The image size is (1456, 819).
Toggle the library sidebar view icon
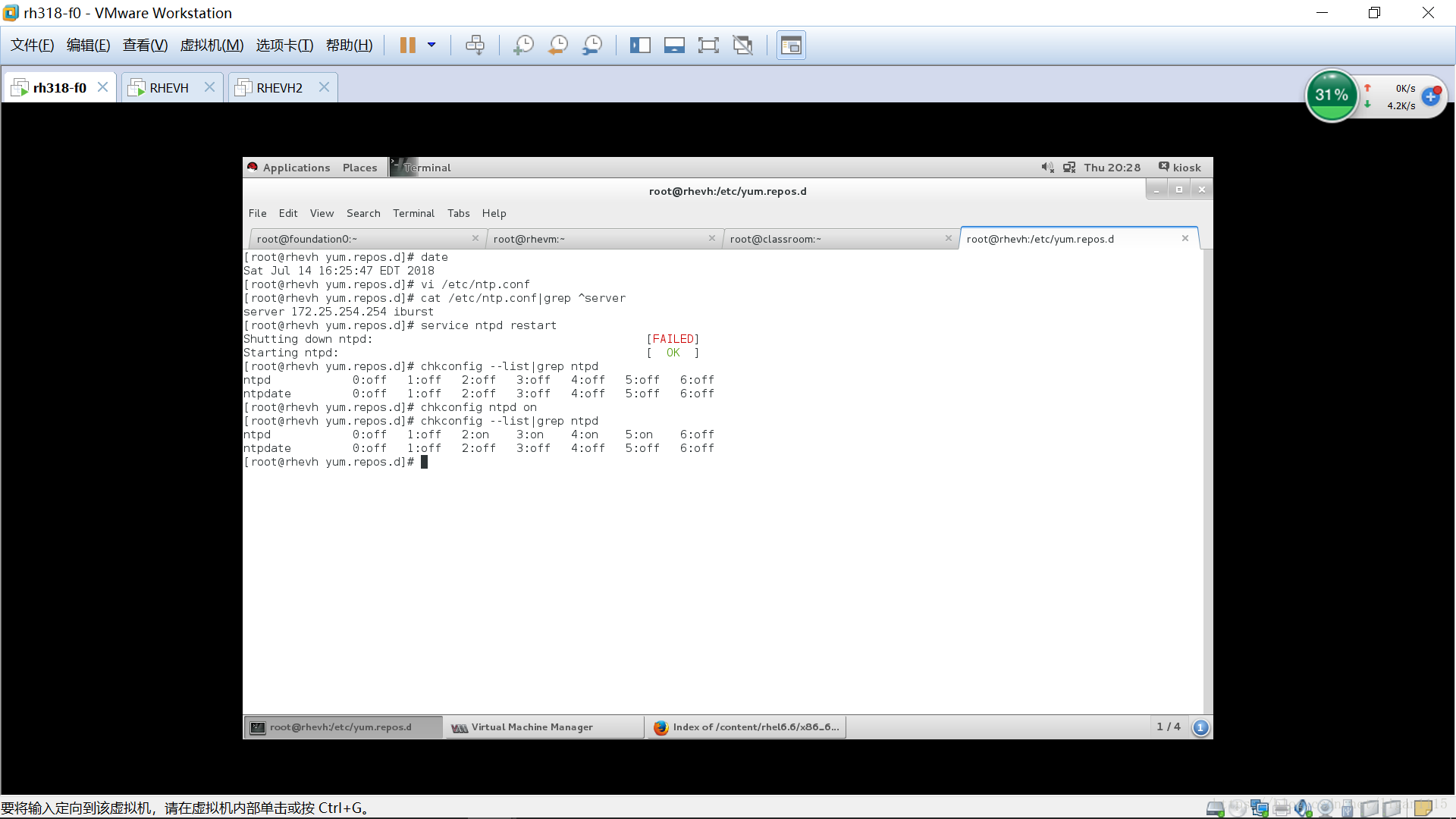tap(640, 45)
